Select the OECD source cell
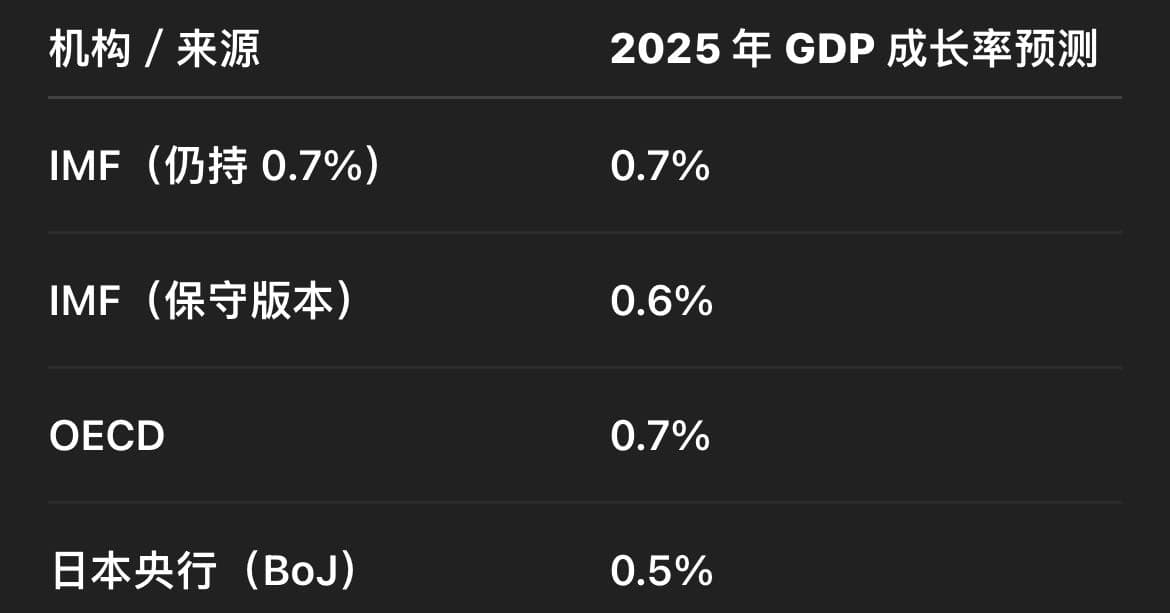 pos(107,436)
